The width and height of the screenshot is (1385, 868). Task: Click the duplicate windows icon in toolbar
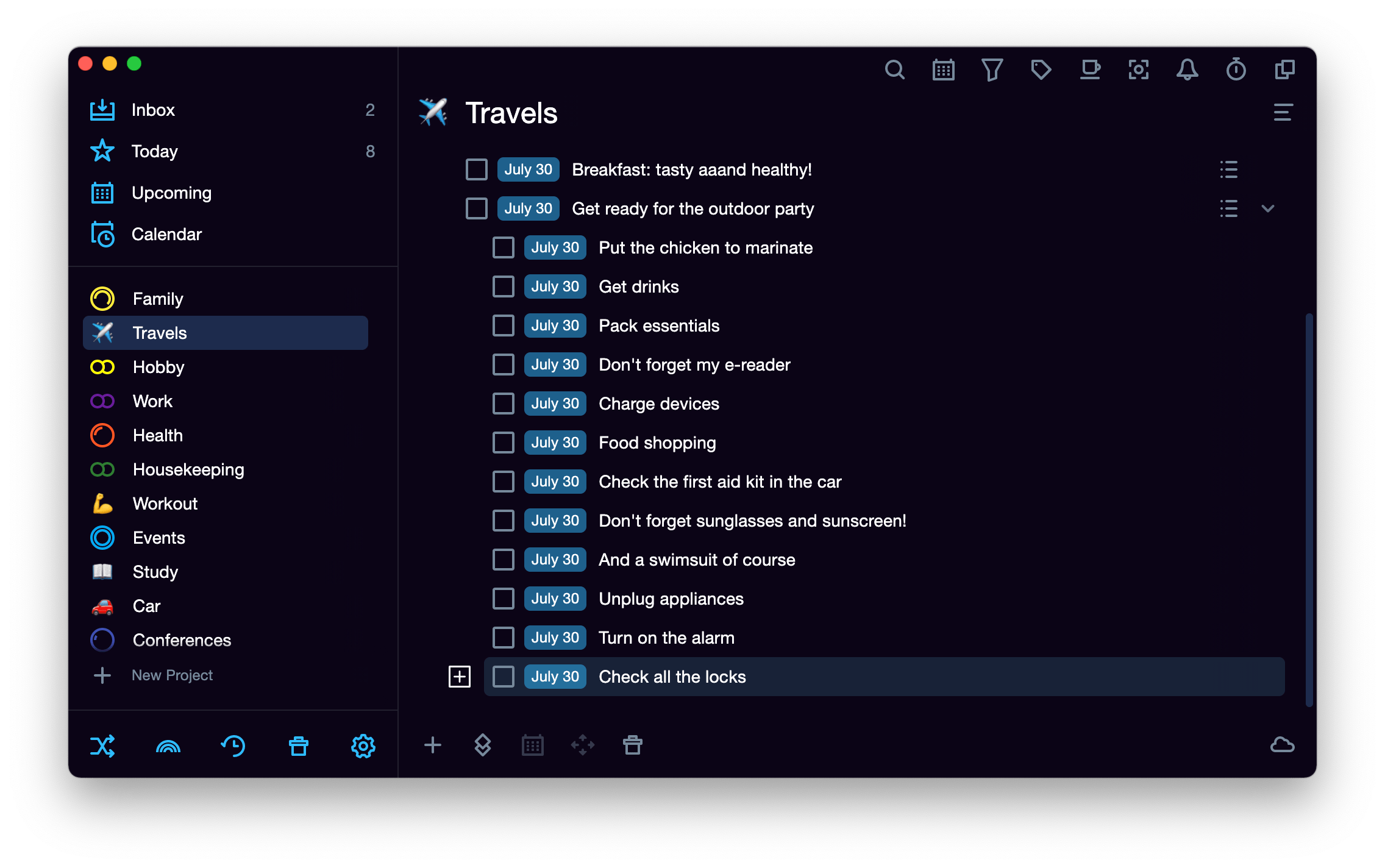click(x=1284, y=70)
